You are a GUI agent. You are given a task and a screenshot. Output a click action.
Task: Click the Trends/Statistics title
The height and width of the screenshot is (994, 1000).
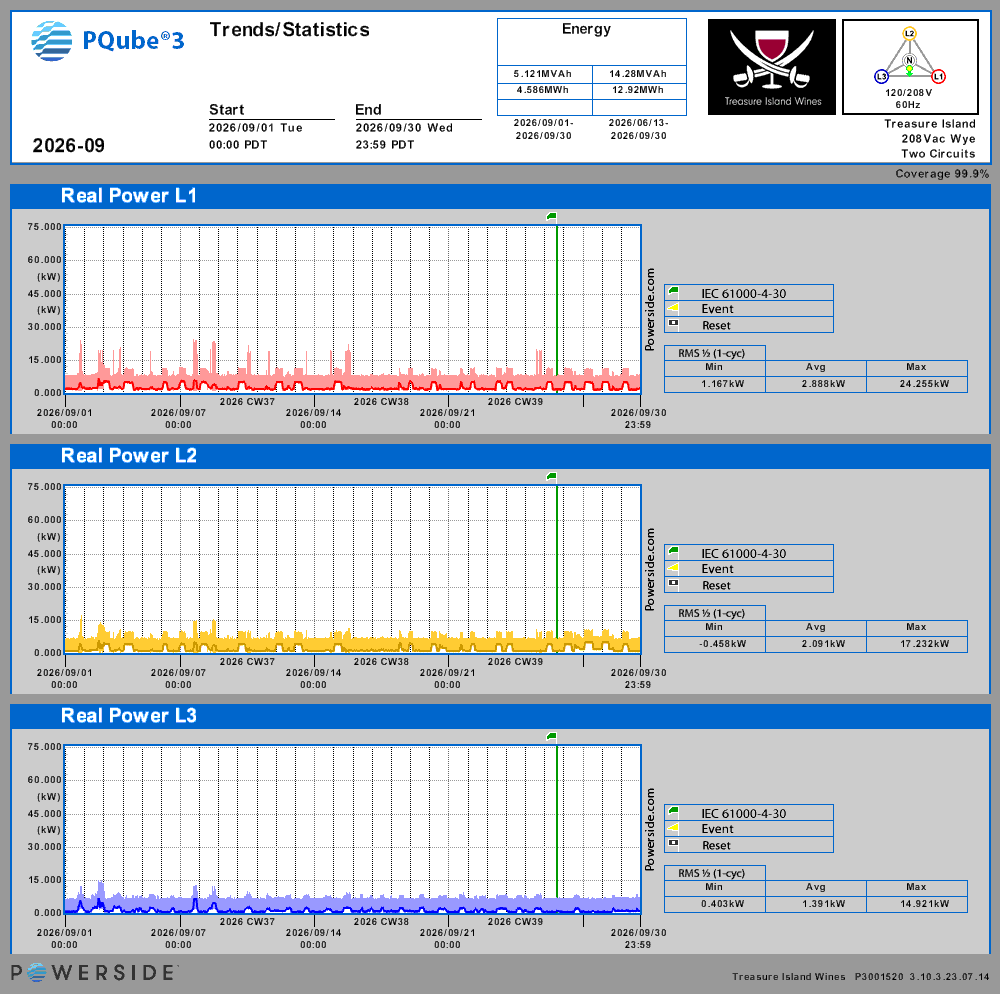(290, 30)
